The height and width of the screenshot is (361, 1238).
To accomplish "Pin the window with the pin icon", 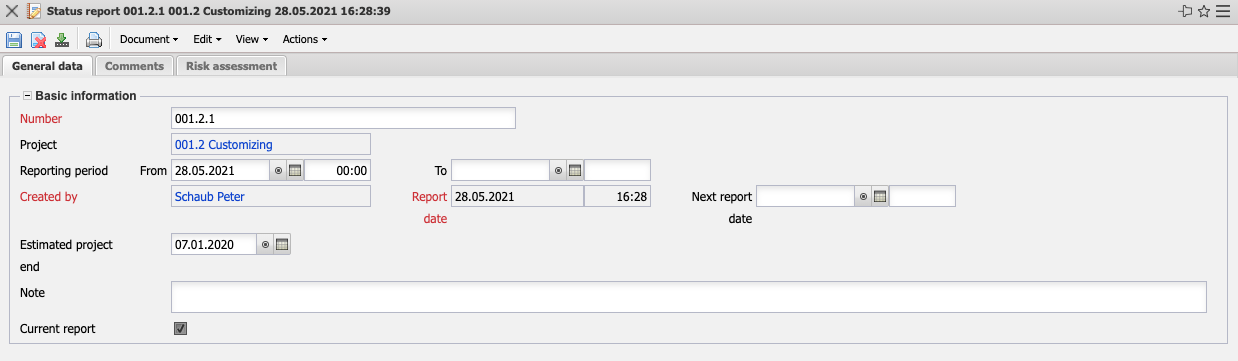I will pos(1186,12).
